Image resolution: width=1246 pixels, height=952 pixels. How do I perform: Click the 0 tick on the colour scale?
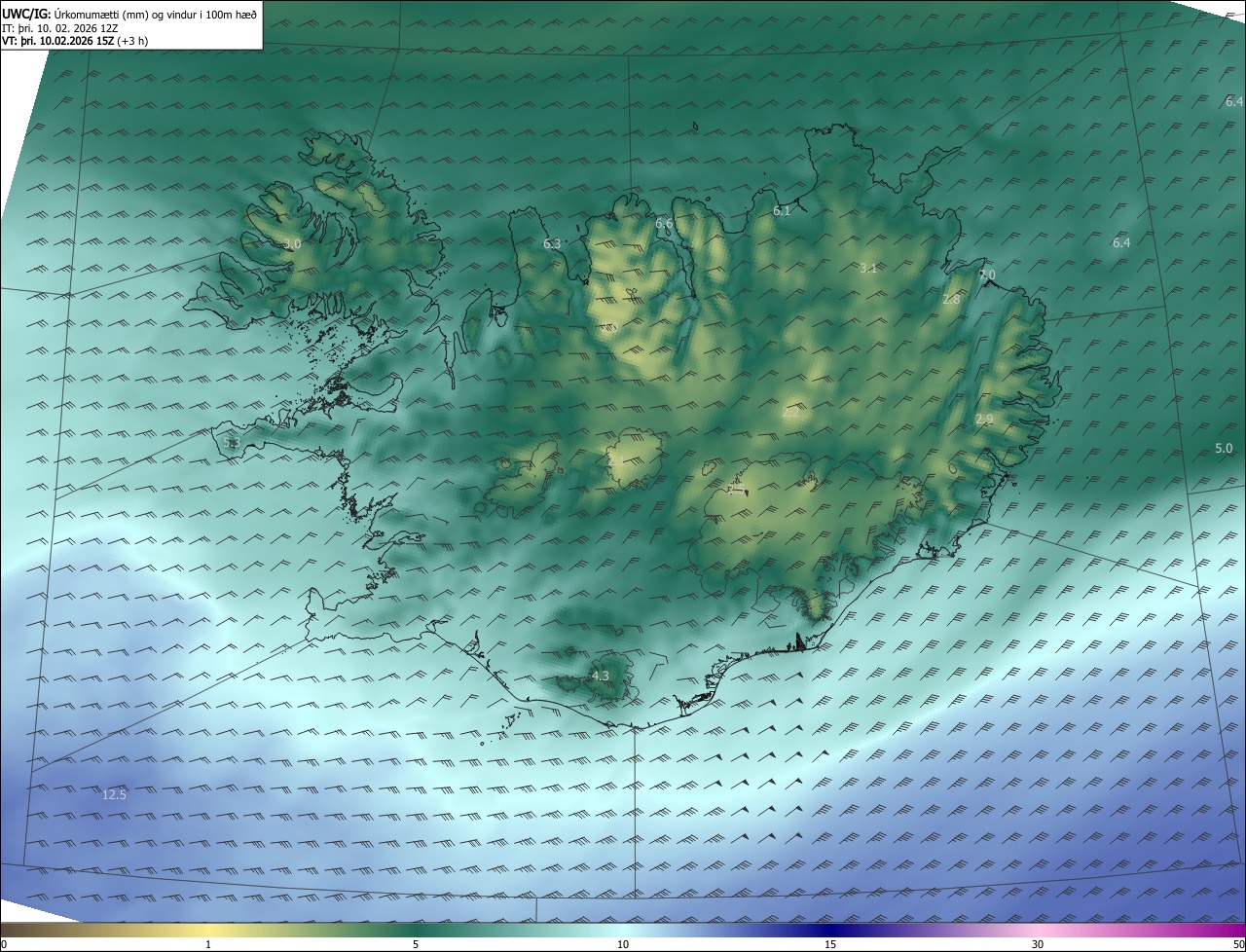(3, 944)
